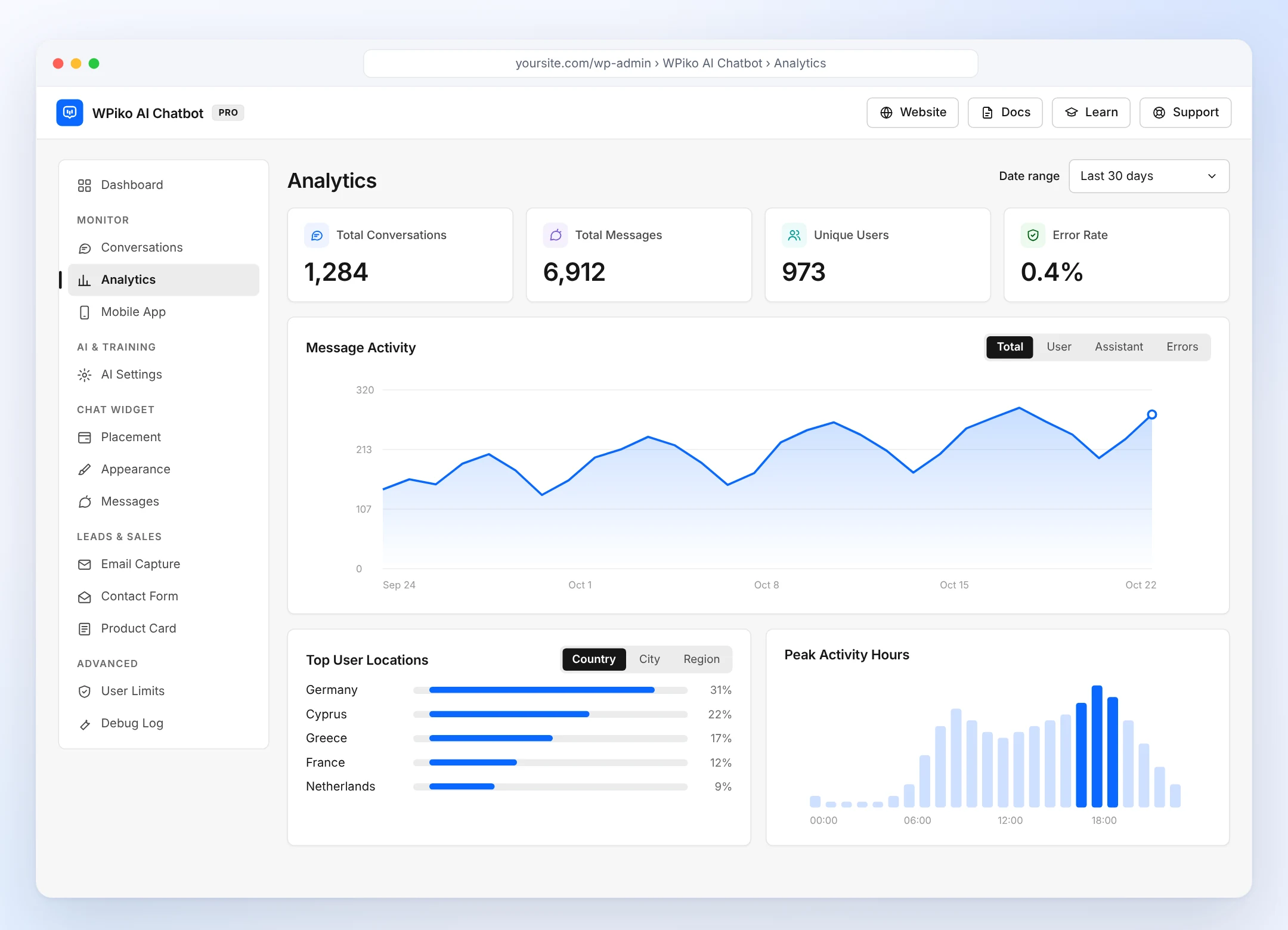Click the globe icon on Website button
This screenshot has height=930, width=1288.
[887, 113]
